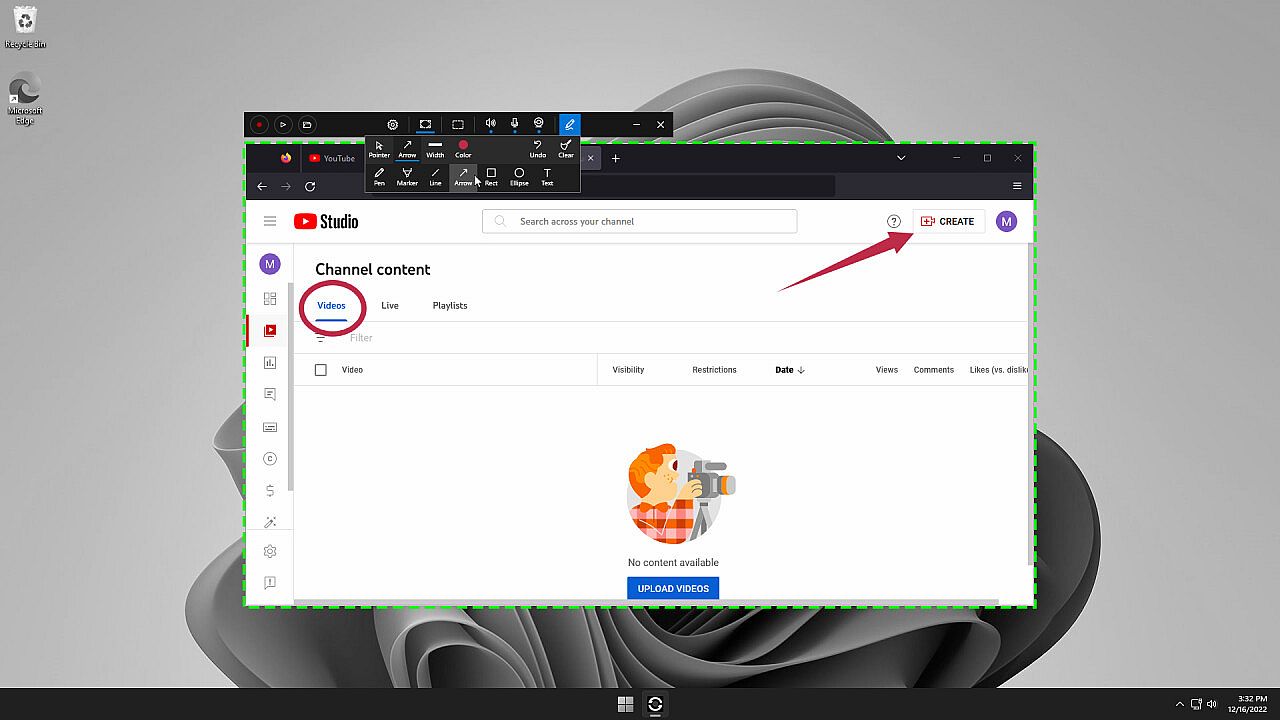Open the Windows Start menu
Viewport: 1280px width, 720px height.
click(626, 704)
